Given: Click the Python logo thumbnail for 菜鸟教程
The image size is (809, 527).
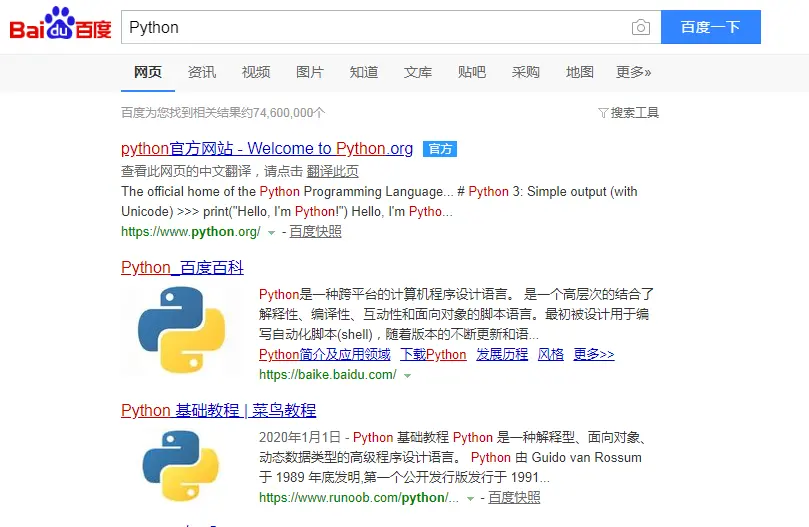Looking at the screenshot, I should click(181, 466).
